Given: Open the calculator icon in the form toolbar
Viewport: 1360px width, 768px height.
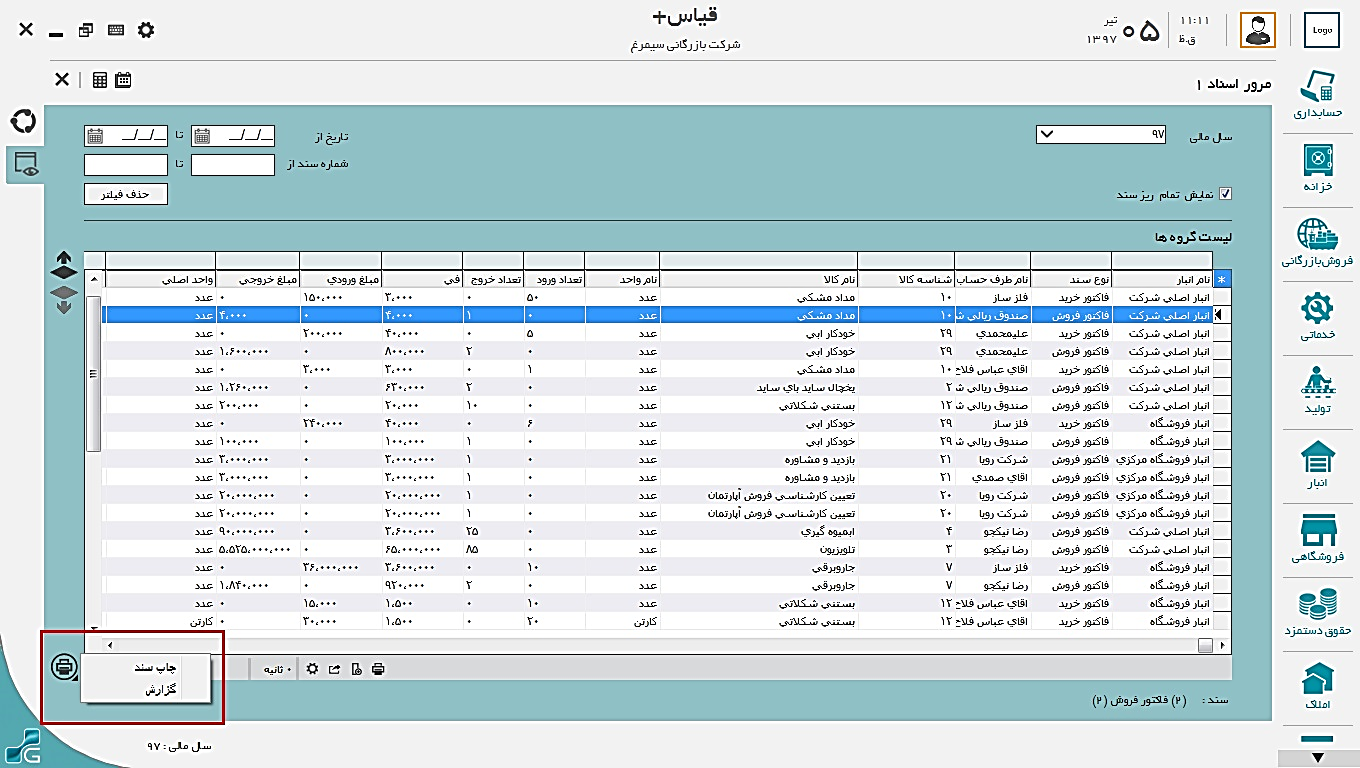Looking at the screenshot, I should click(x=100, y=80).
